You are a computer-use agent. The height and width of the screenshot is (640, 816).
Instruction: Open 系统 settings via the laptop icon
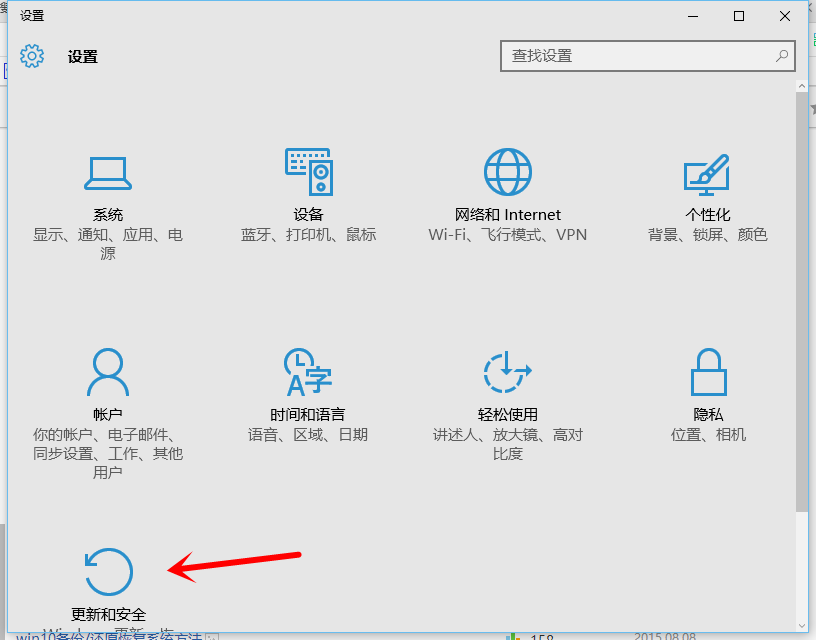(108, 171)
